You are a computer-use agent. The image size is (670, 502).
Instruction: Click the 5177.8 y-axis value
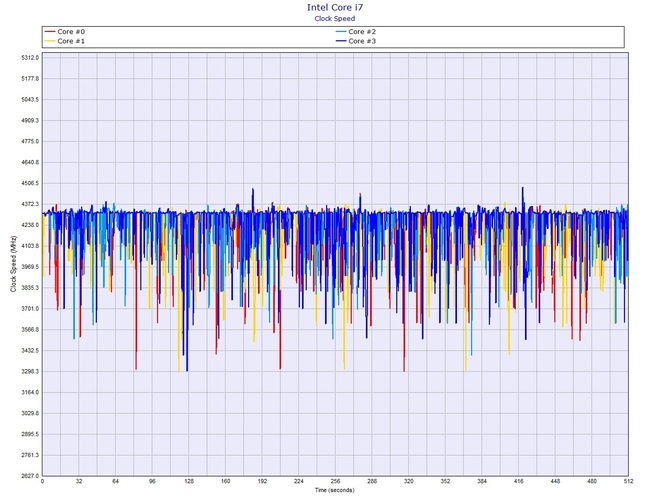point(30,79)
